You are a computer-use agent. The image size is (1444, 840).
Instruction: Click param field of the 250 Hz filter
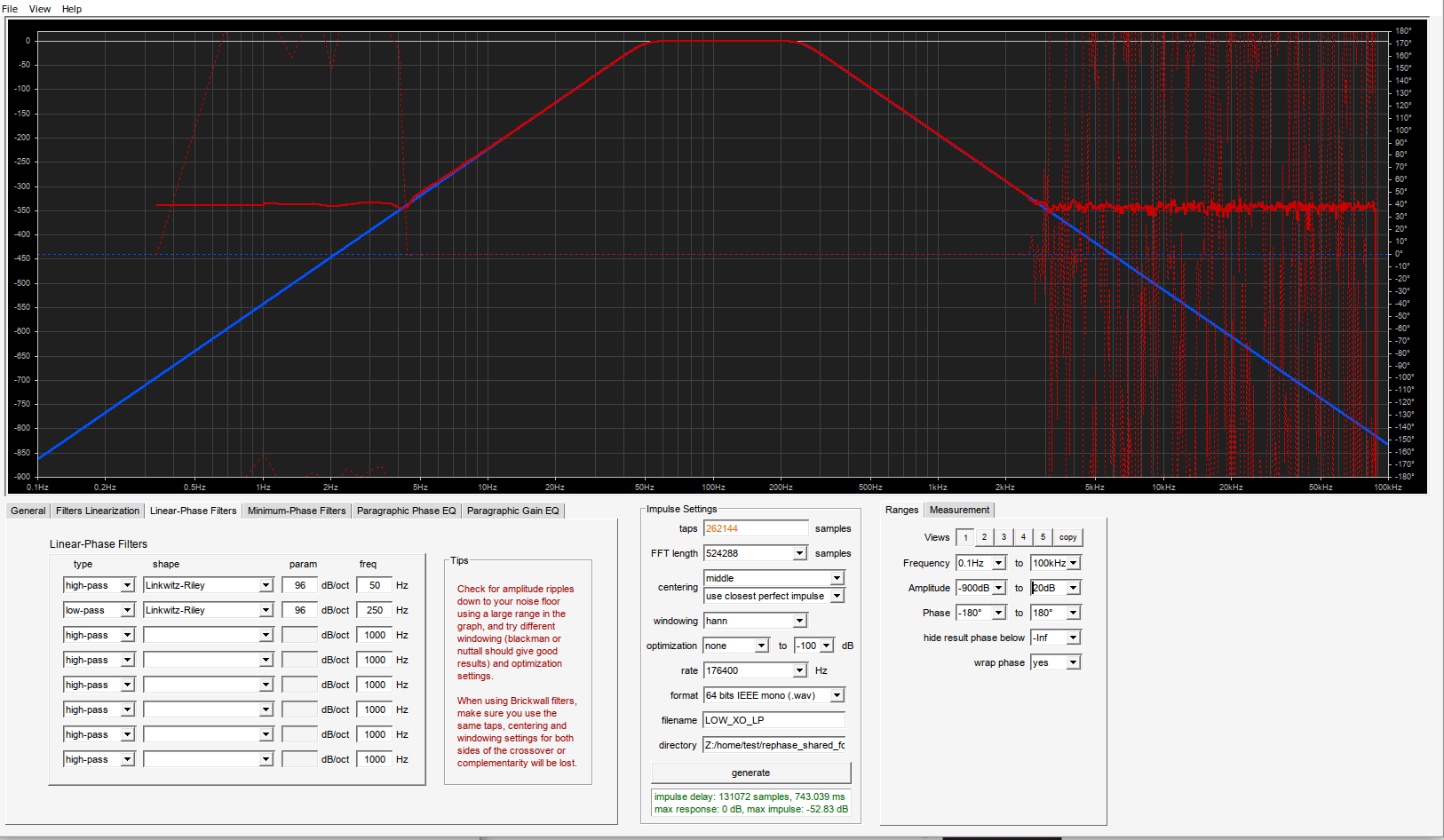(x=300, y=610)
